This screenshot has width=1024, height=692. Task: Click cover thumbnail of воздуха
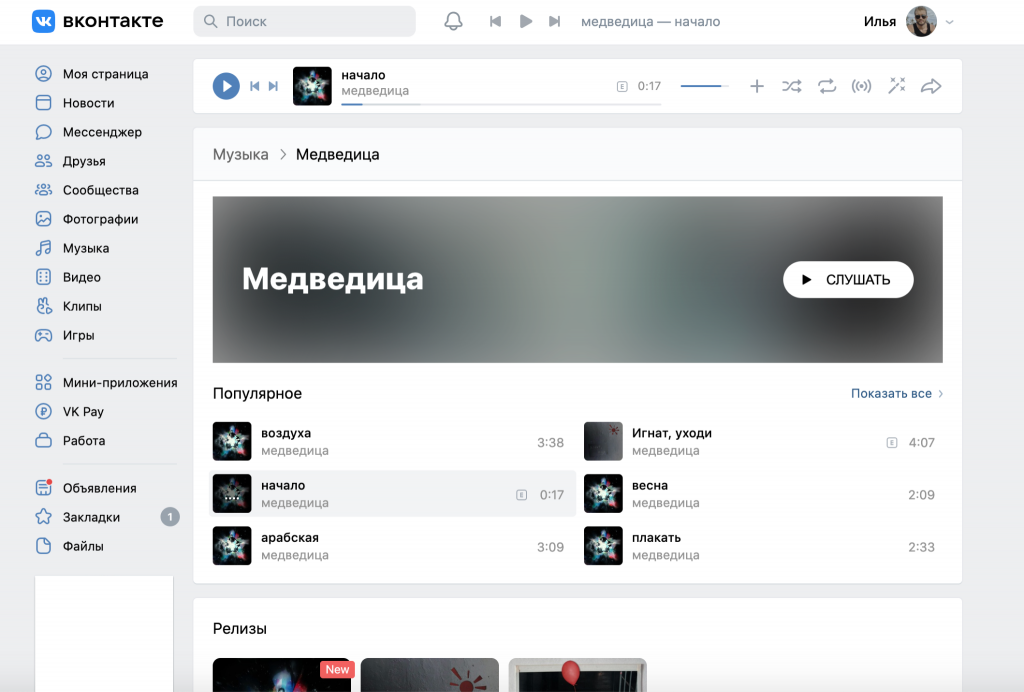click(x=232, y=441)
